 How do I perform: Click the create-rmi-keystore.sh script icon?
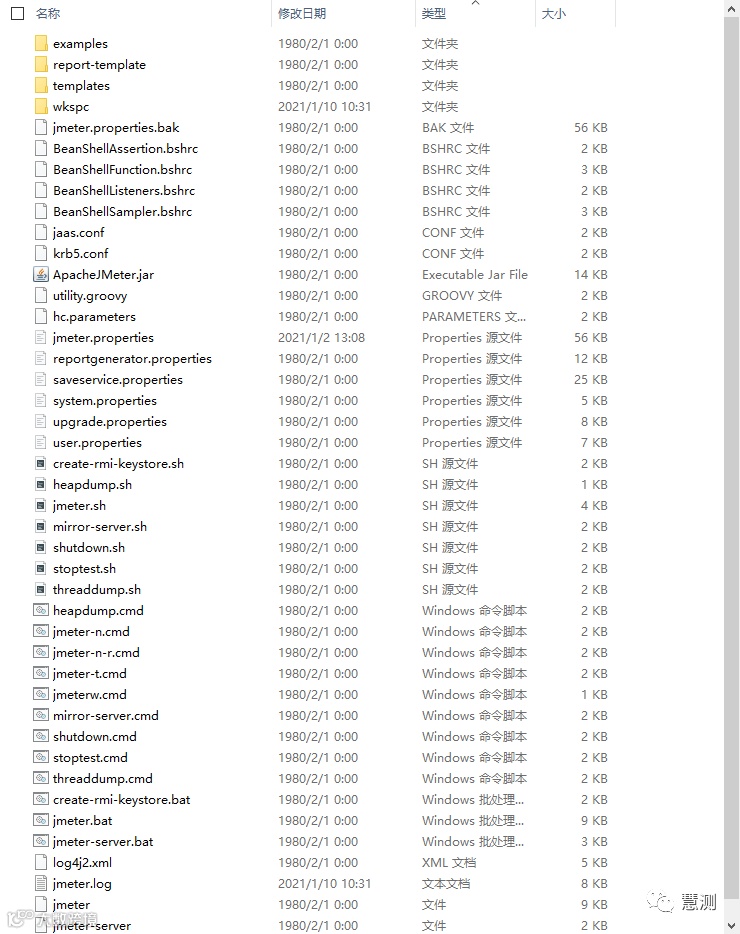[x=41, y=463]
